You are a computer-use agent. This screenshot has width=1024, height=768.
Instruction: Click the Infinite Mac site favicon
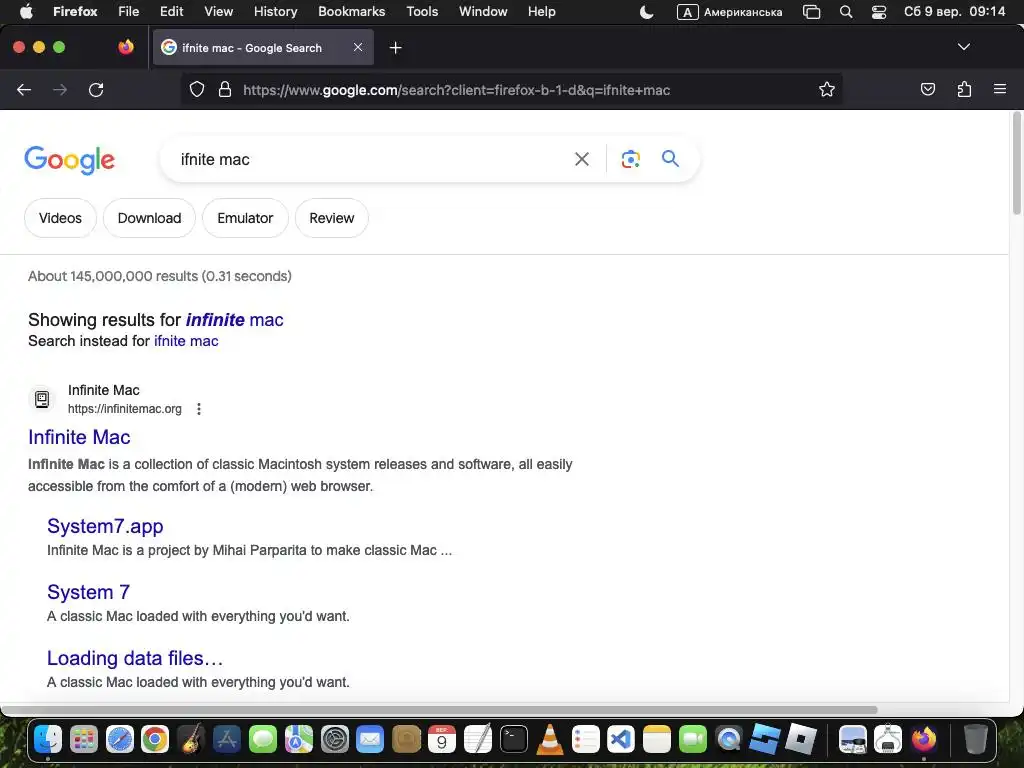[42, 399]
